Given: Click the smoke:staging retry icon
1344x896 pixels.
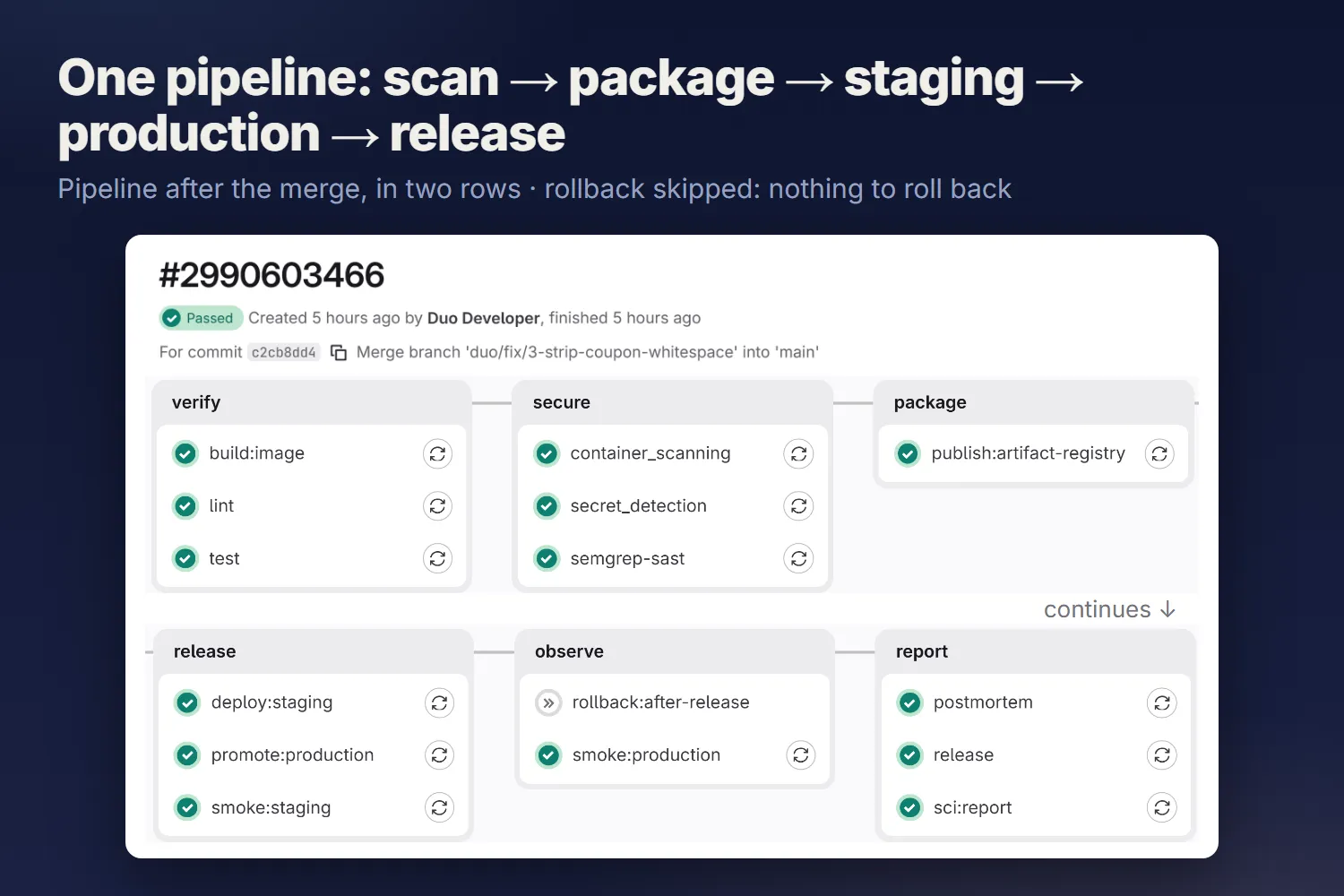Looking at the screenshot, I should point(439,808).
